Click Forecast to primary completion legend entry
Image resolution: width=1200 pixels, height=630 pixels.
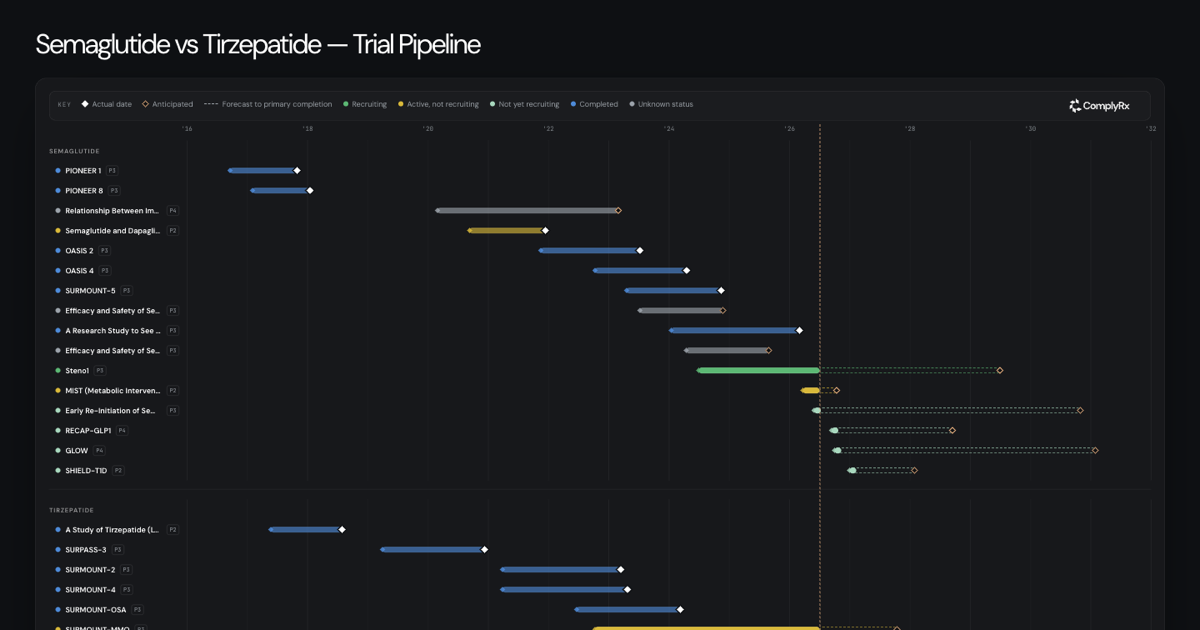(268, 104)
